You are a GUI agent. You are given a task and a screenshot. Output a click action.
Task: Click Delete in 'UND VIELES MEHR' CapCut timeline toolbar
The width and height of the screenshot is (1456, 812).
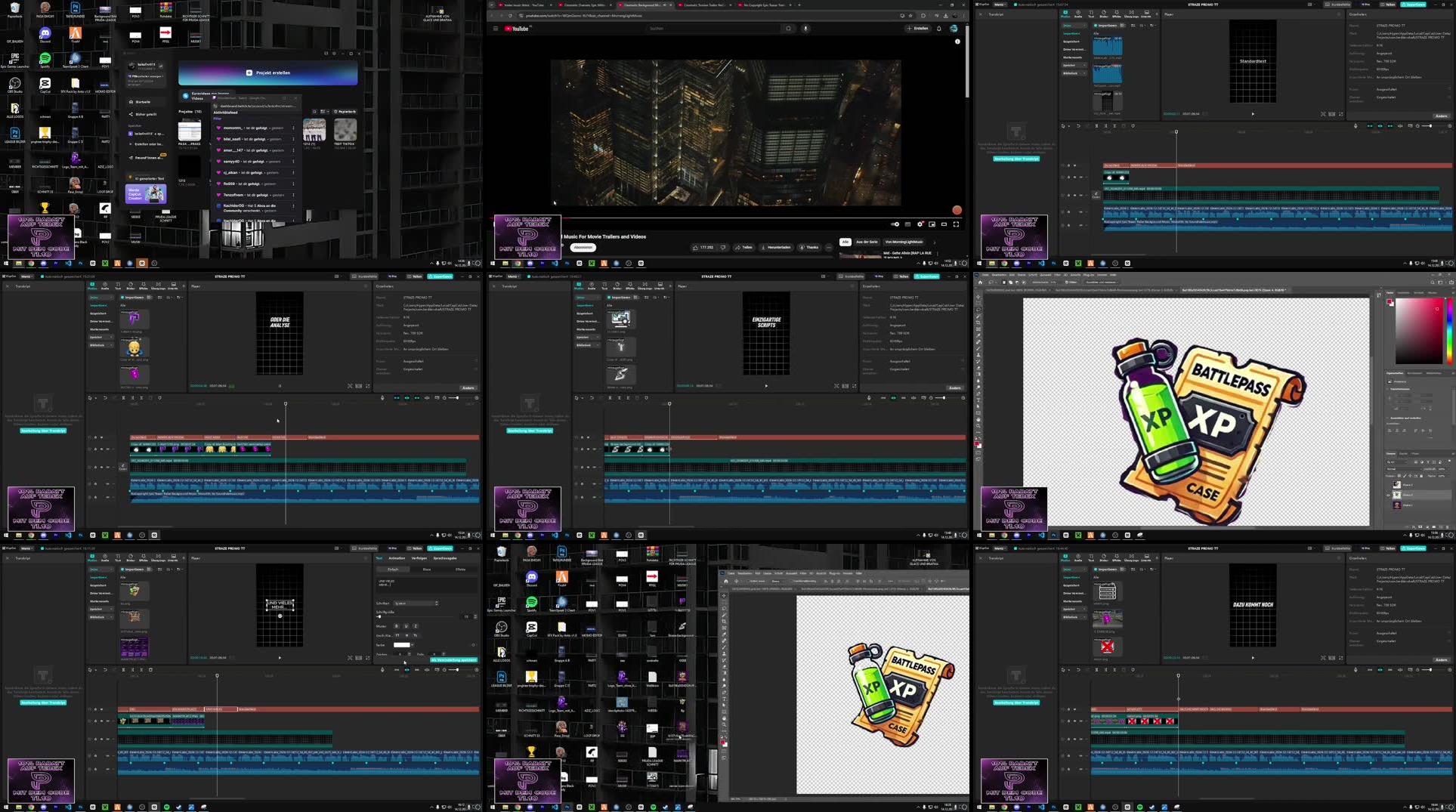tap(150, 670)
